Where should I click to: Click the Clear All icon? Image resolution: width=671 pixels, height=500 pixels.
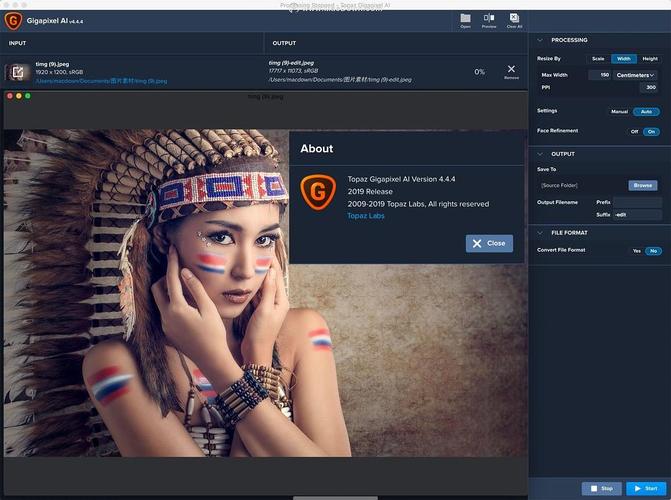[x=514, y=19]
